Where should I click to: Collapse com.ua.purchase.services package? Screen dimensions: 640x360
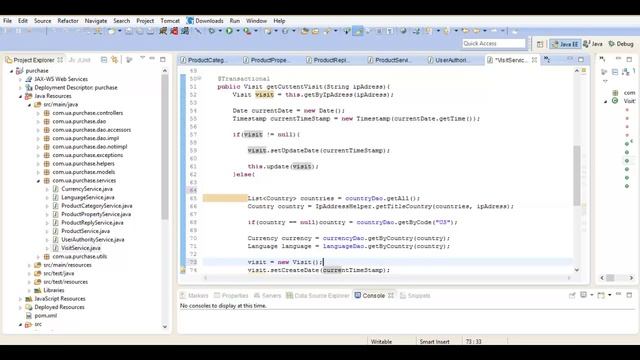coord(38,181)
